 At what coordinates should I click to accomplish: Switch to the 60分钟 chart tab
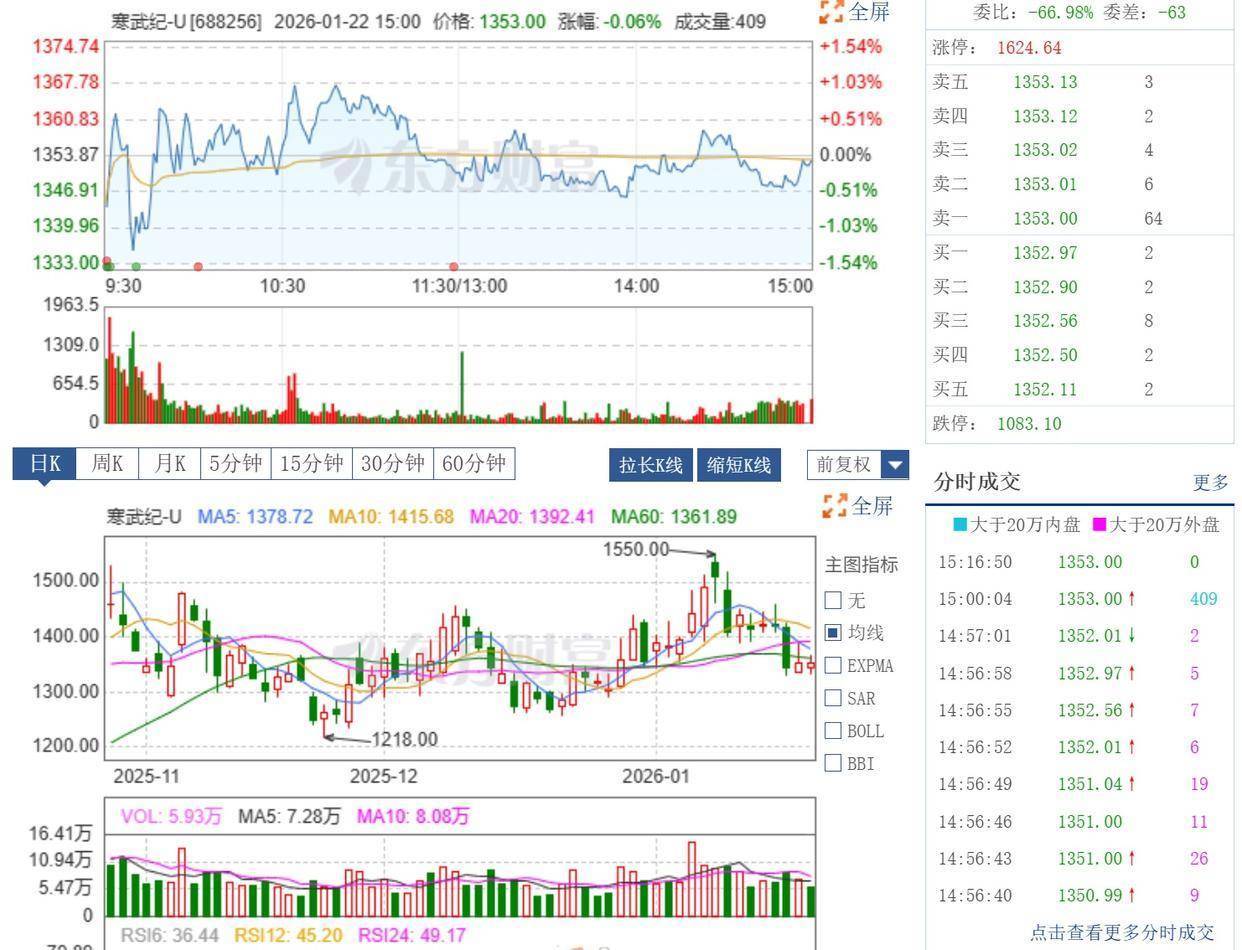pyautogui.click(x=474, y=464)
